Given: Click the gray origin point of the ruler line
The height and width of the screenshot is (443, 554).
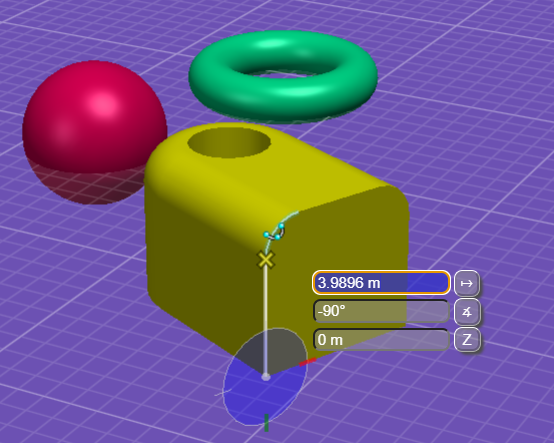Looking at the screenshot, I should (266, 377).
